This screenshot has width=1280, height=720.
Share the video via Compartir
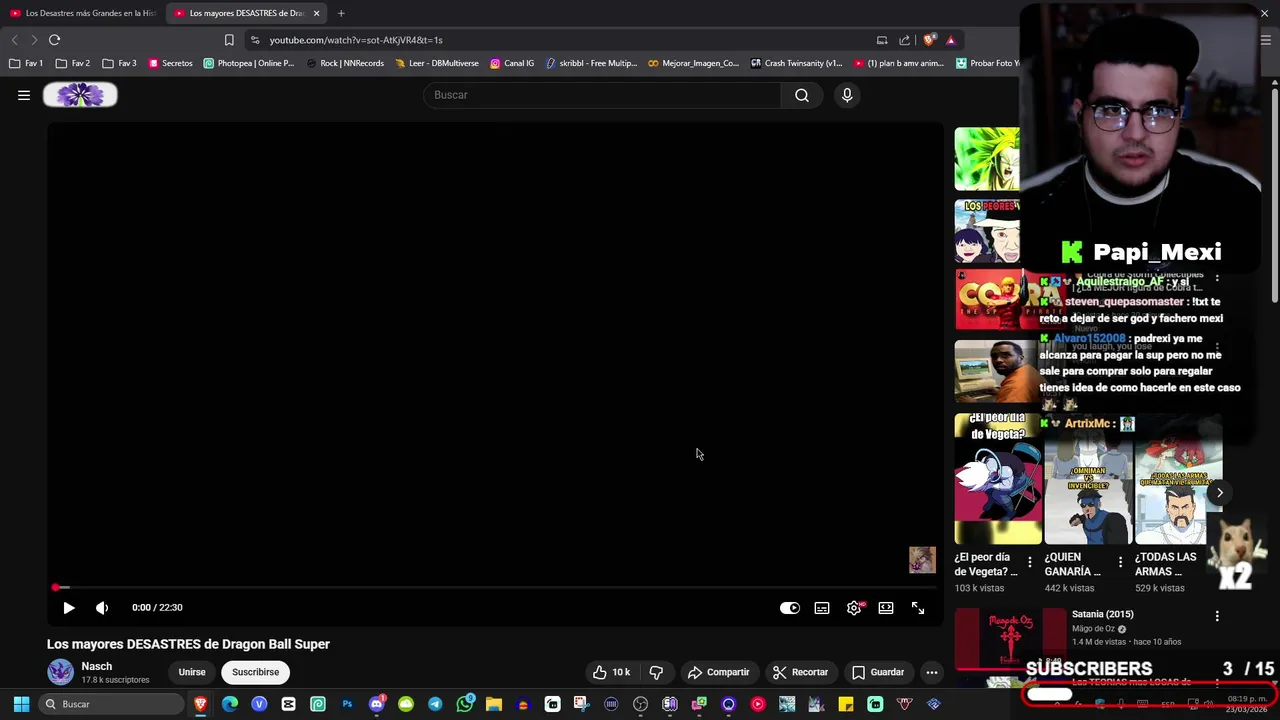point(718,672)
